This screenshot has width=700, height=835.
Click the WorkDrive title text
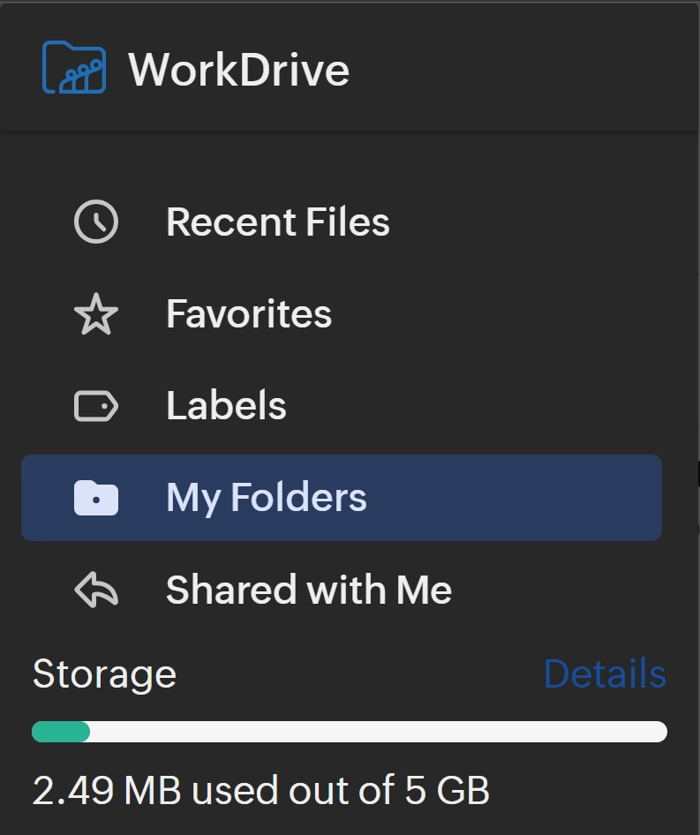coord(239,70)
